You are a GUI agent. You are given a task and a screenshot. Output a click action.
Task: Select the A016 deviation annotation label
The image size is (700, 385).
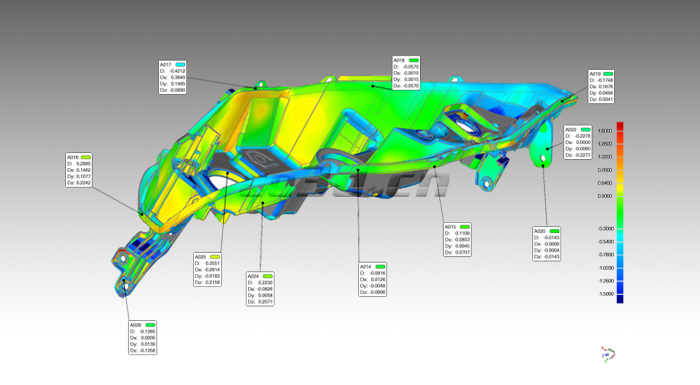coord(79,170)
